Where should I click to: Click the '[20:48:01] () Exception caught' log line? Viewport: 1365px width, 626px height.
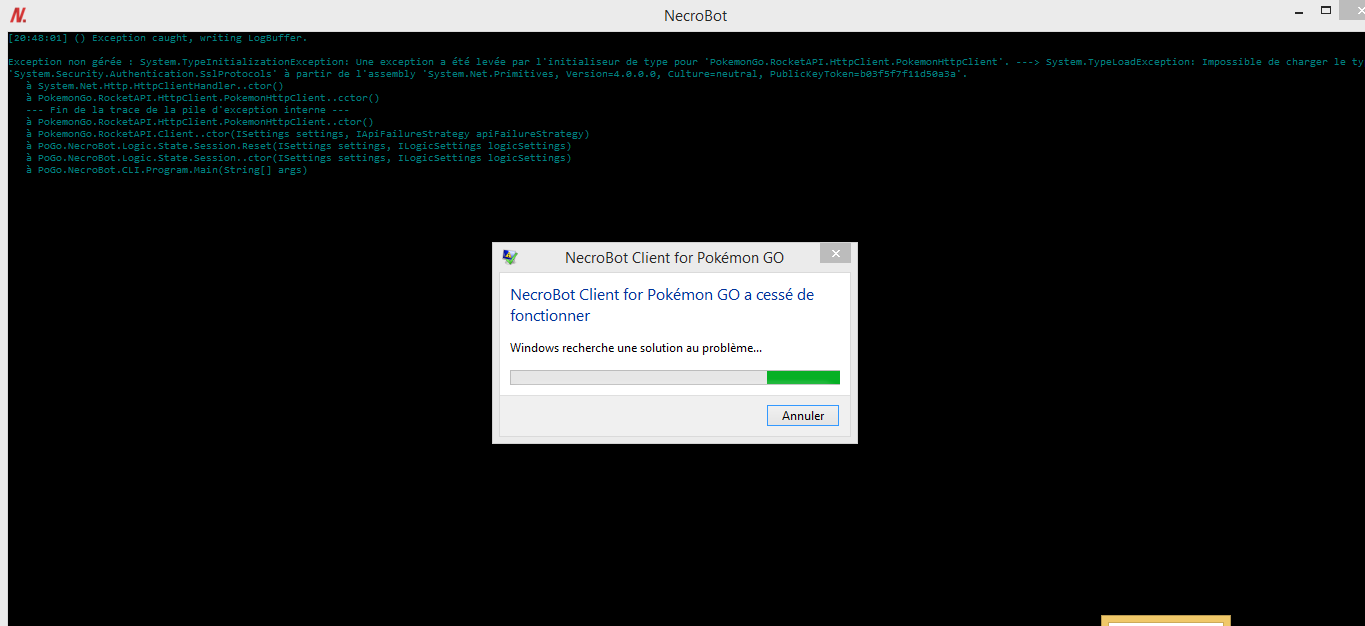pyautogui.click(x=158, y=38)
